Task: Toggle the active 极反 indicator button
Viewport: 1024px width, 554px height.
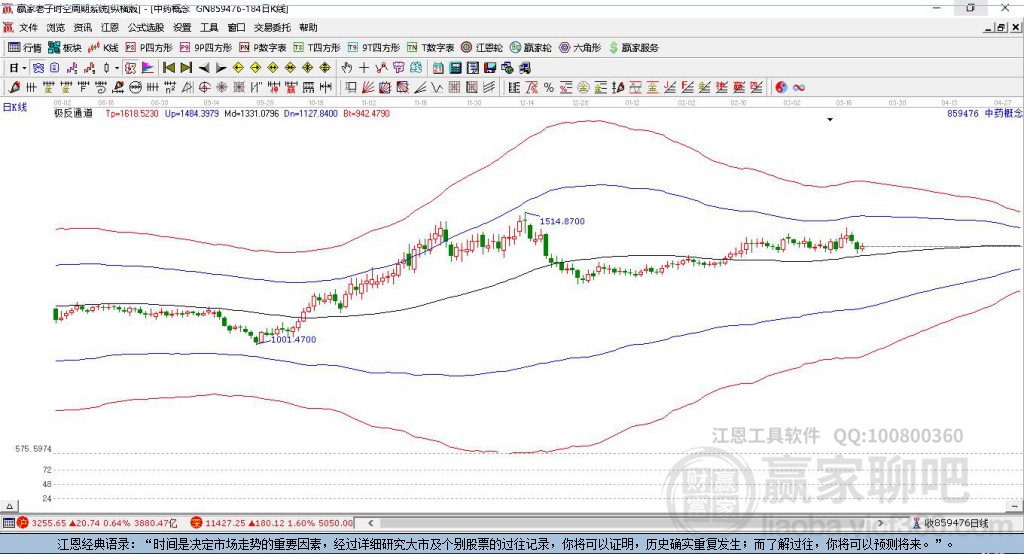Action: [130, 68]
